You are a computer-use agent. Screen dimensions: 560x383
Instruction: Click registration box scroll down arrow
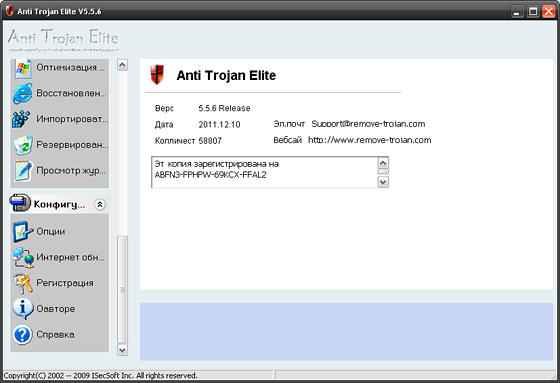tap(383, 182)
